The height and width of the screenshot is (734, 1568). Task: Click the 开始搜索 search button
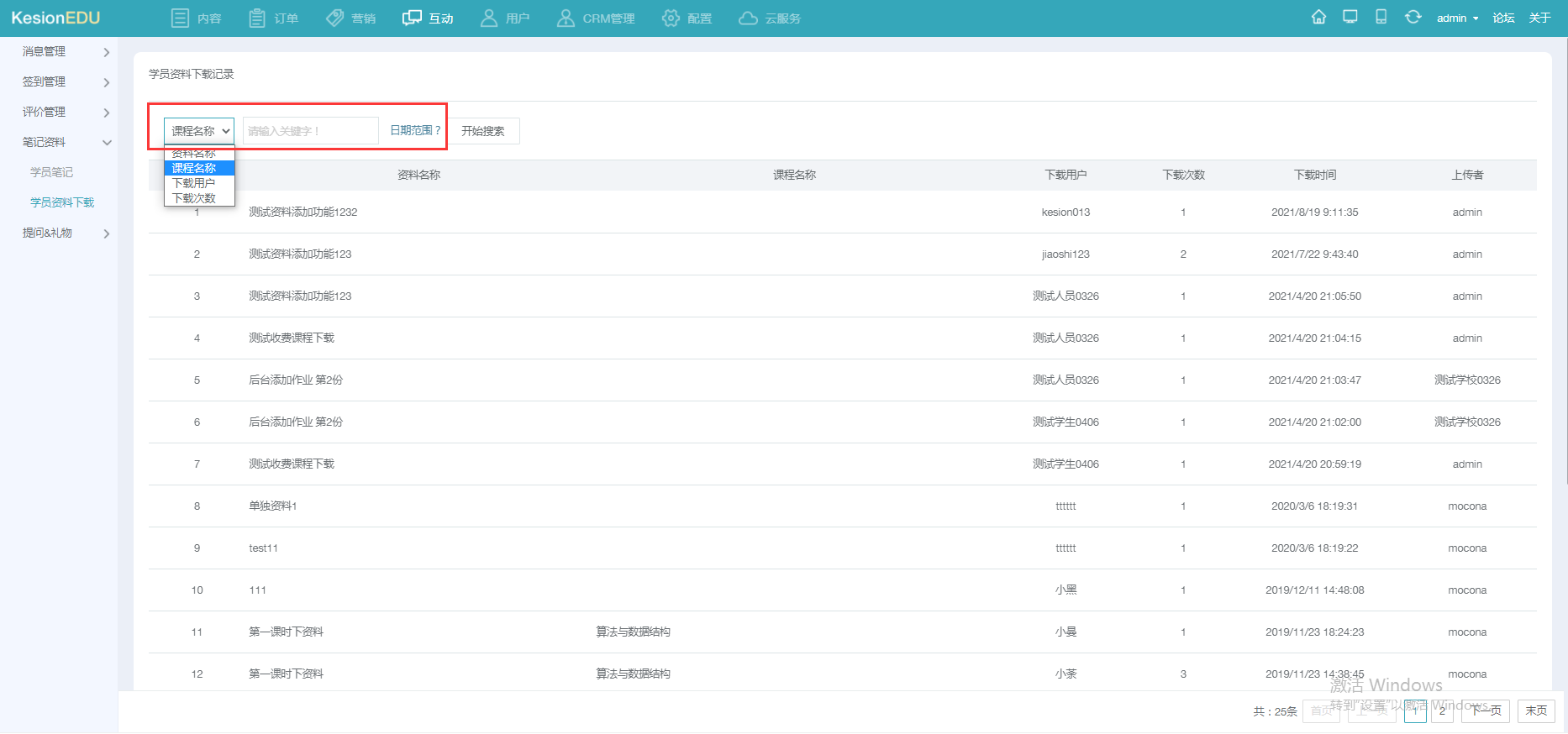coord(483,131)
